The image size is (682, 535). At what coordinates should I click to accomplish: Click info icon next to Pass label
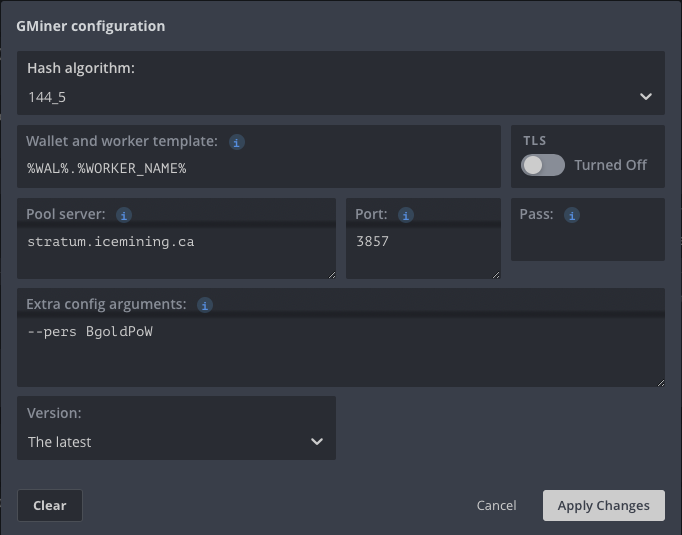point(572,215)
